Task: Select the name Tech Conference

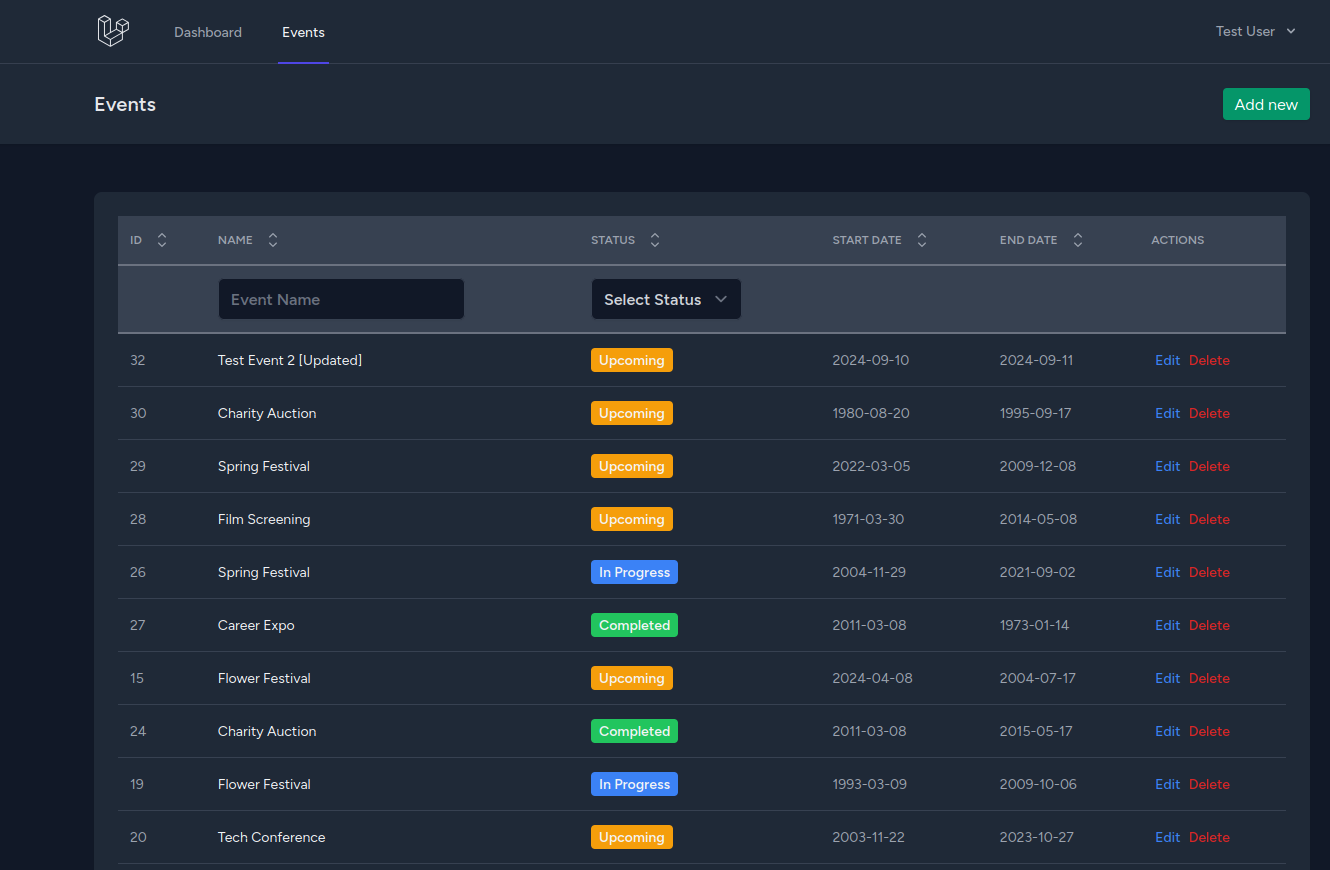Action: [271, 837]
